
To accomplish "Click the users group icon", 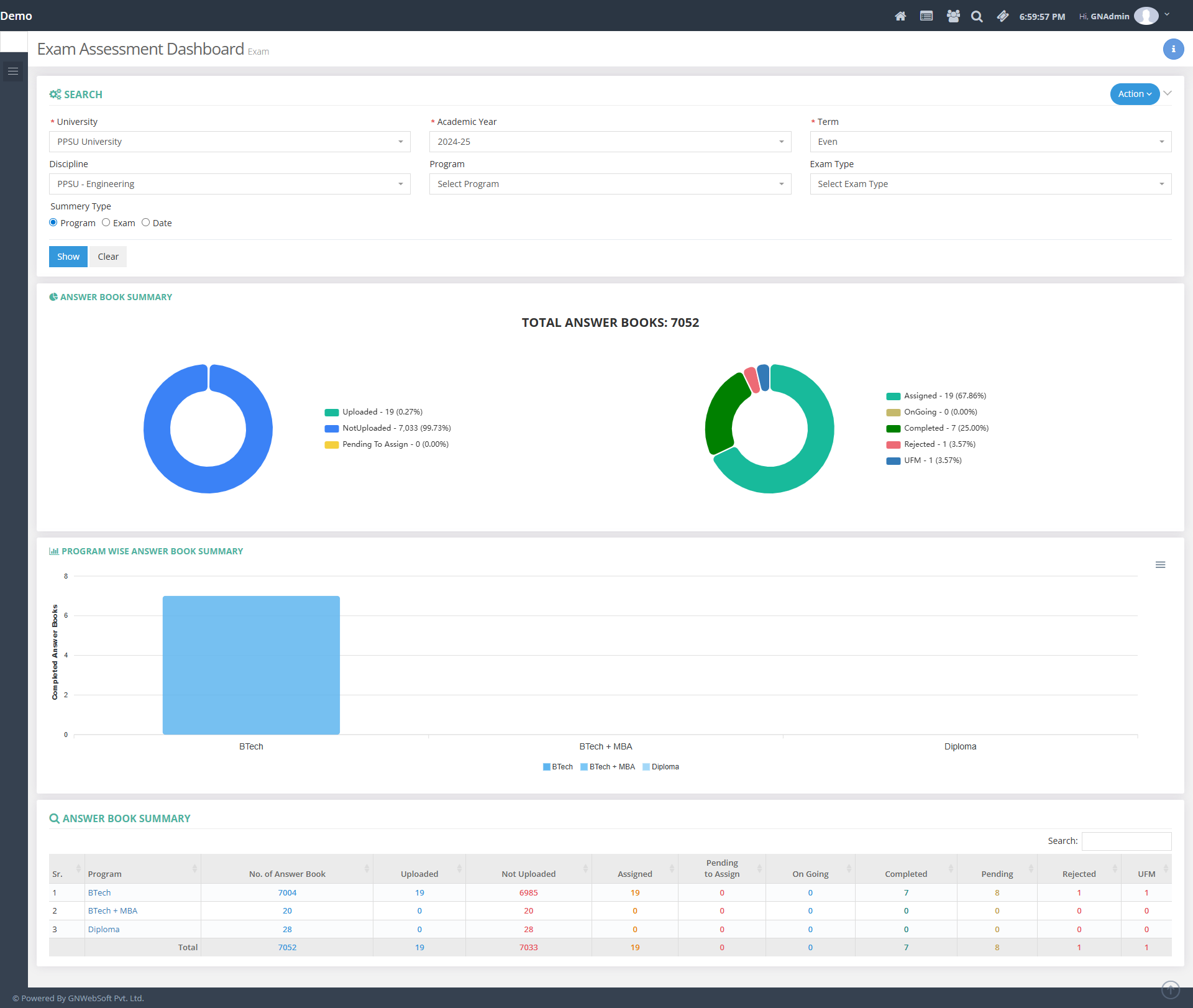I will (953, 16).
